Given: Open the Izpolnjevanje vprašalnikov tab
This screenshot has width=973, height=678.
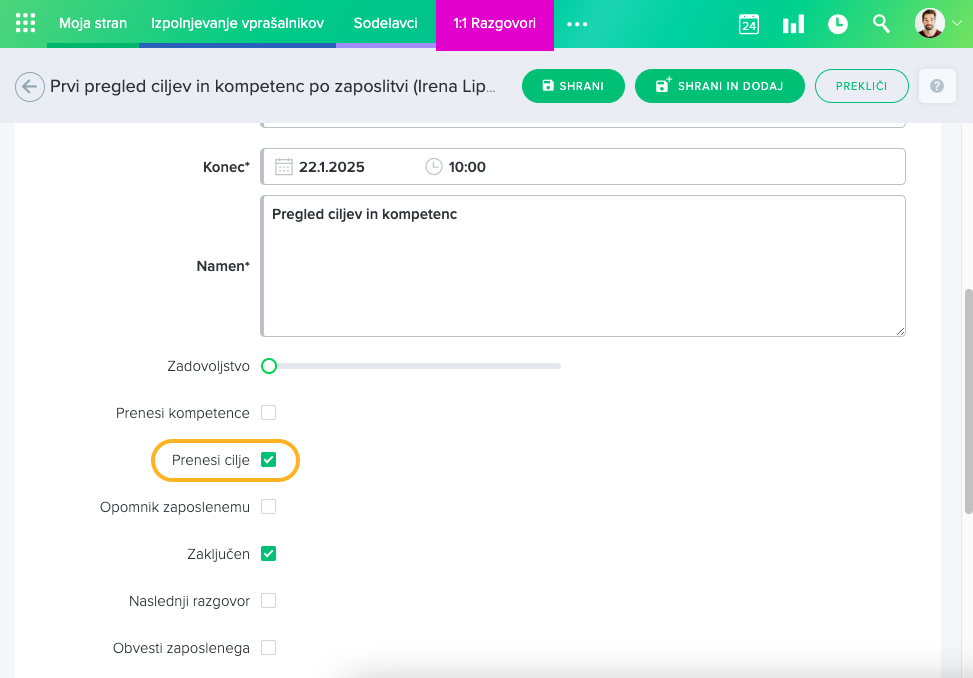Looking at the screenshot, I should 237,23.
